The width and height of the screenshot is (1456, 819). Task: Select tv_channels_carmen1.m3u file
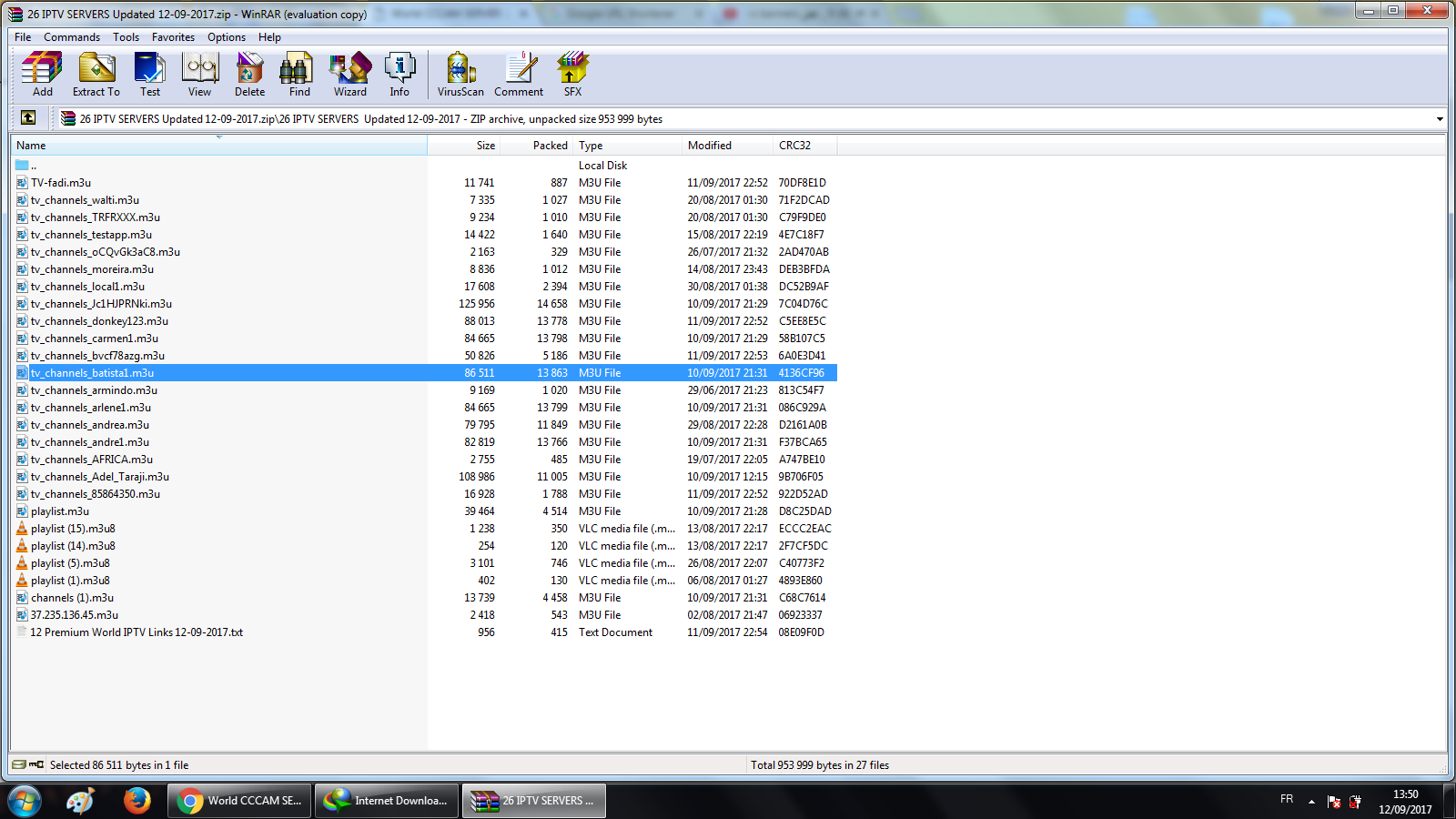click(x=95, y=339)
